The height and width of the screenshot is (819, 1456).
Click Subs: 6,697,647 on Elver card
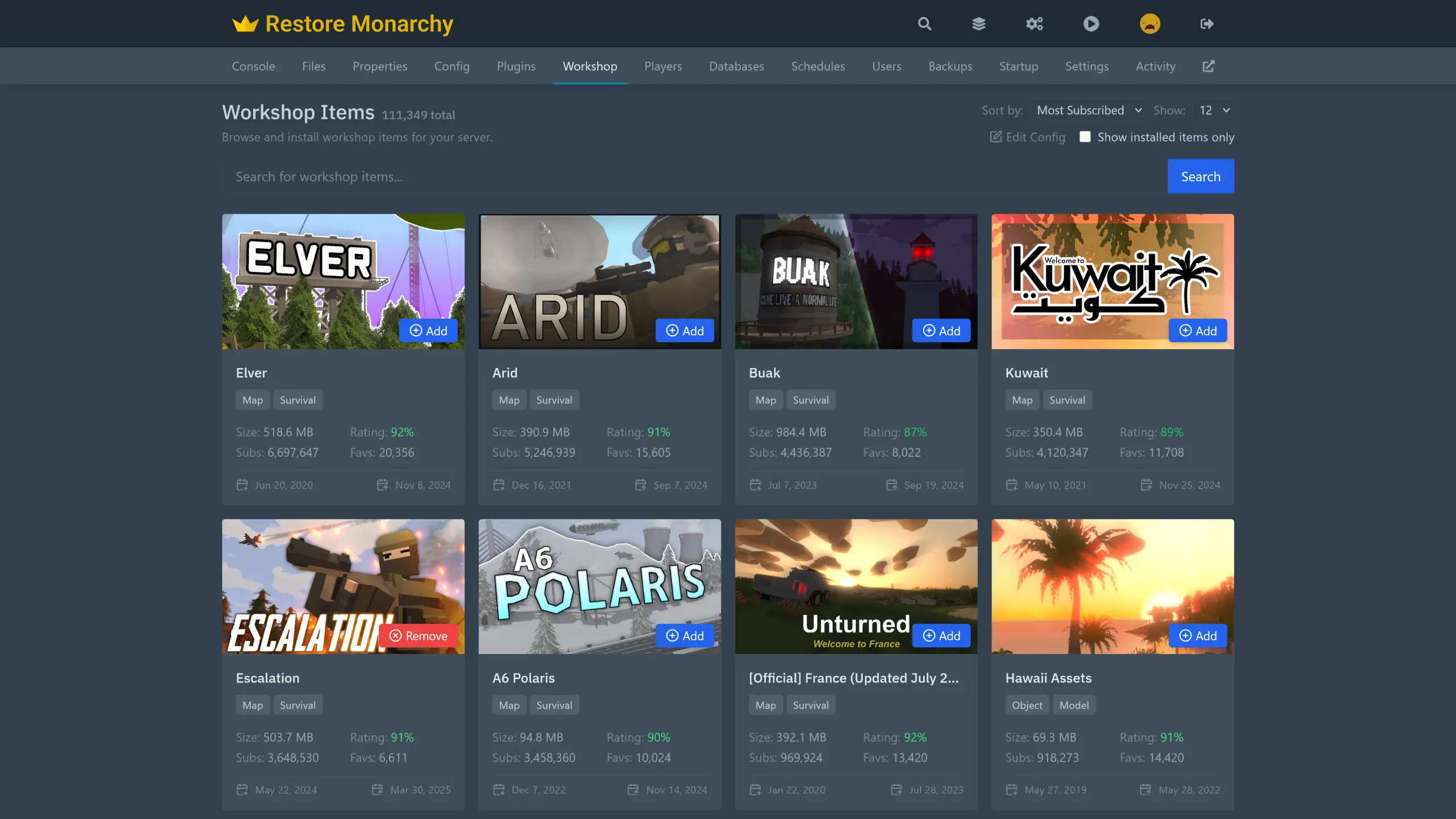(x=277, y=452)
